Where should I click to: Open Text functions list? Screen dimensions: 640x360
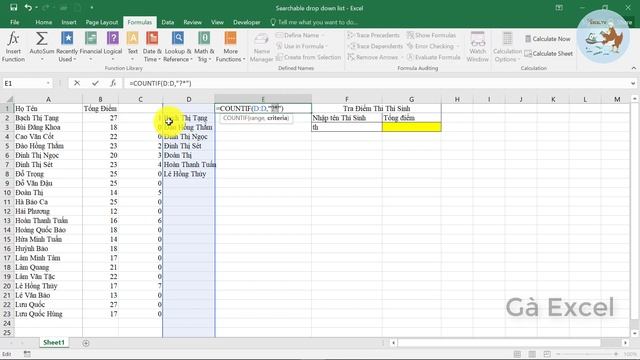click(133, 47)
